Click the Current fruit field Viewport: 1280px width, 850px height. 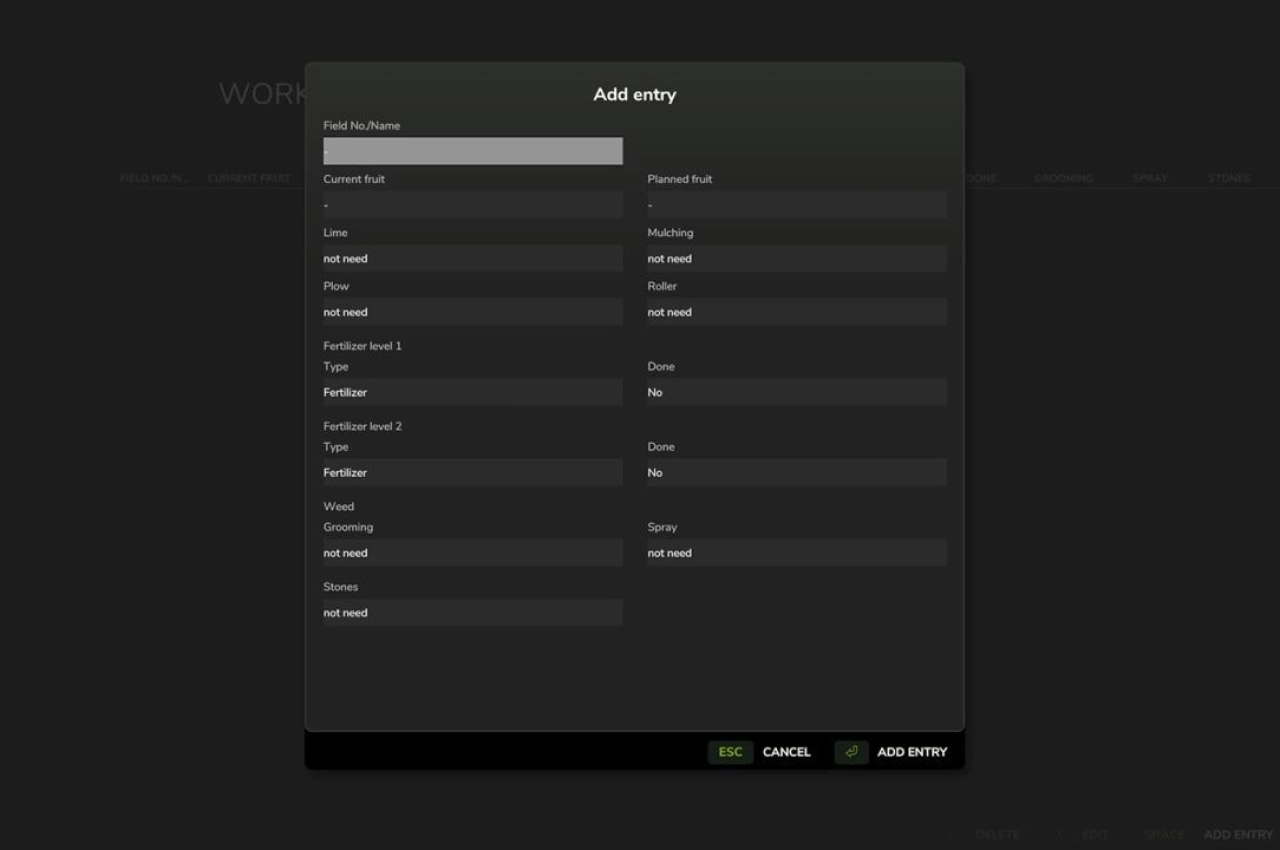[x=472, y=205]
